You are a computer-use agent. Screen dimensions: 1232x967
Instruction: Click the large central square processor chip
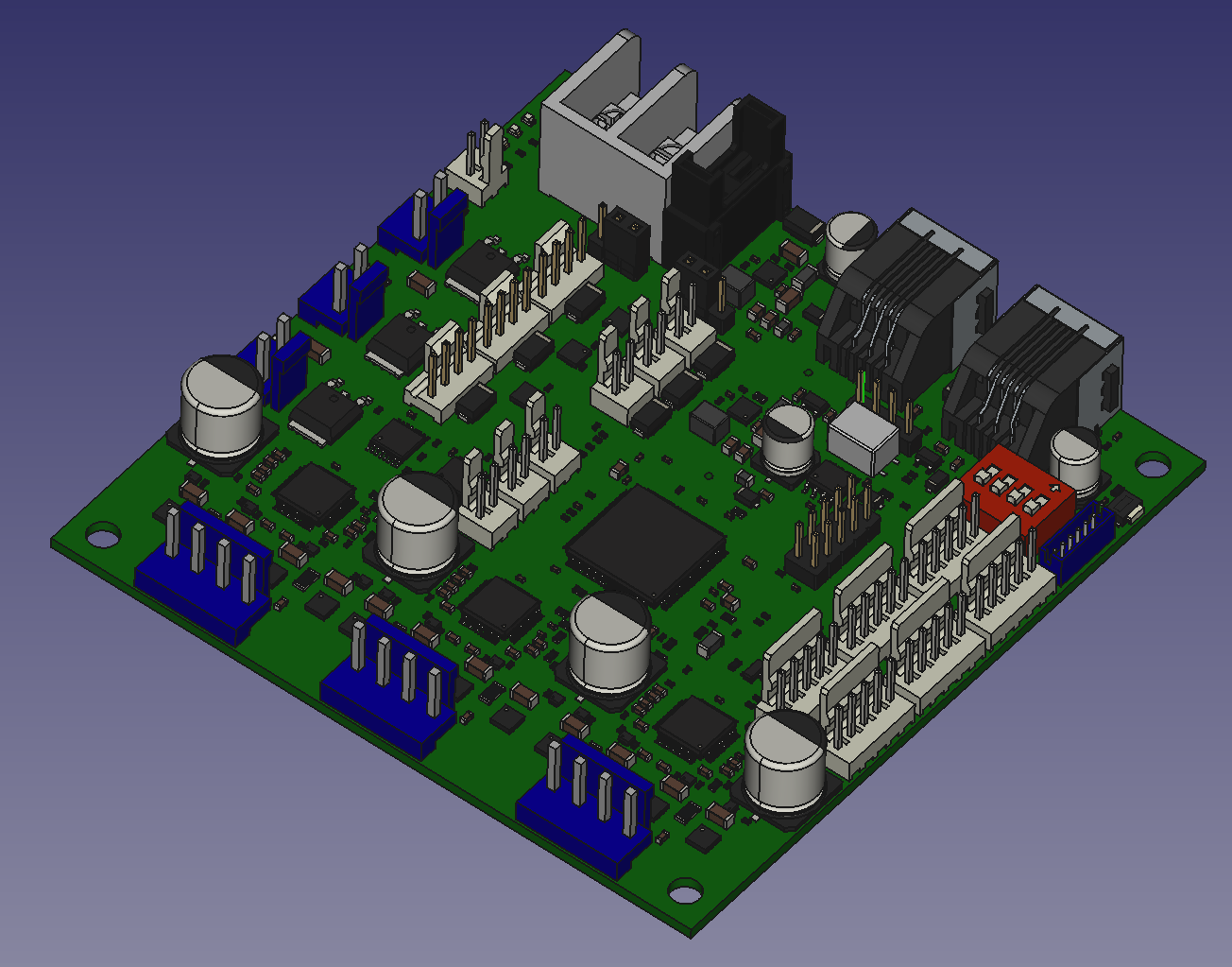646,546
